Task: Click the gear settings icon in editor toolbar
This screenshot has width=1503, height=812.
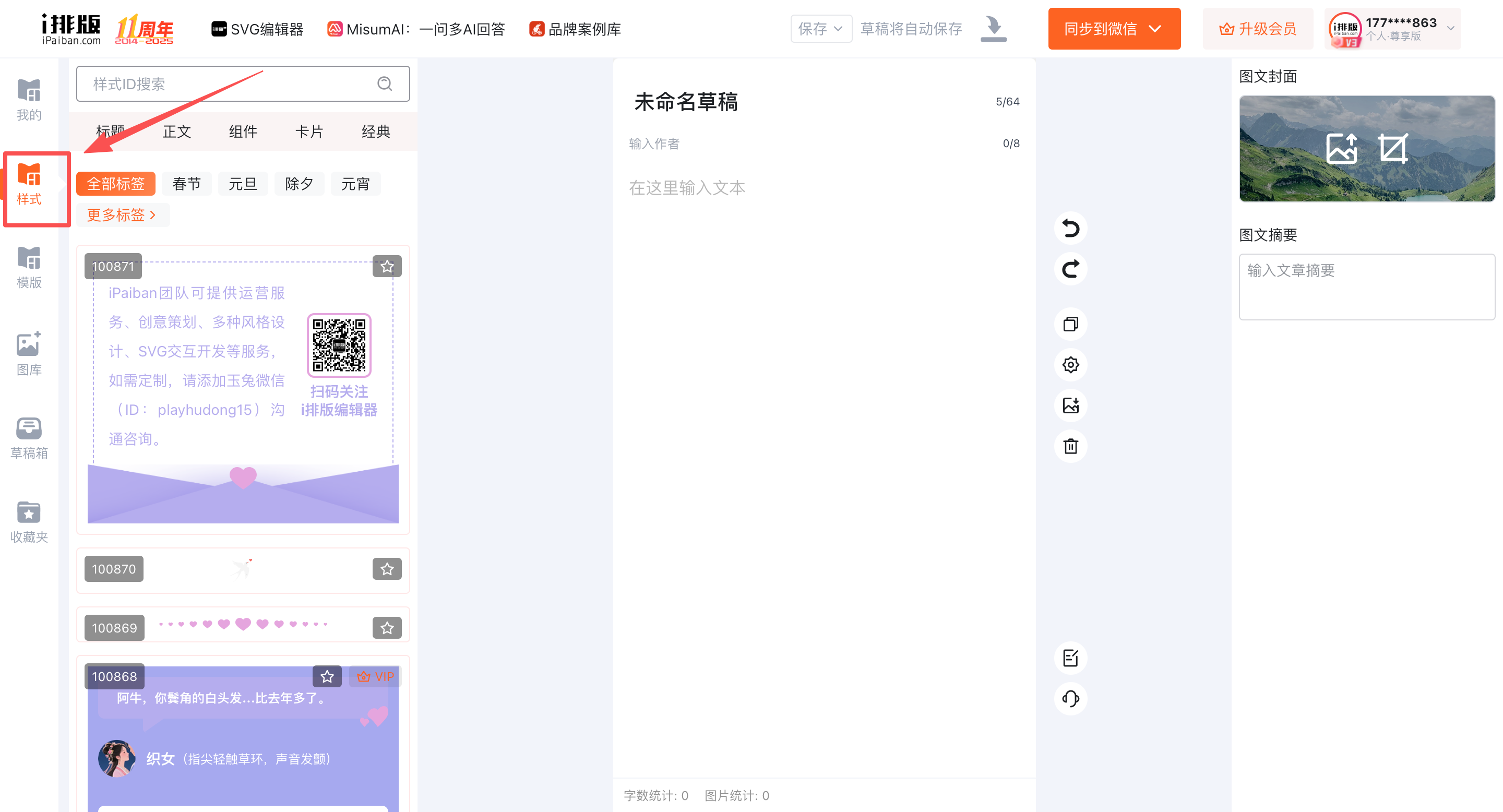Action: 1070,365
